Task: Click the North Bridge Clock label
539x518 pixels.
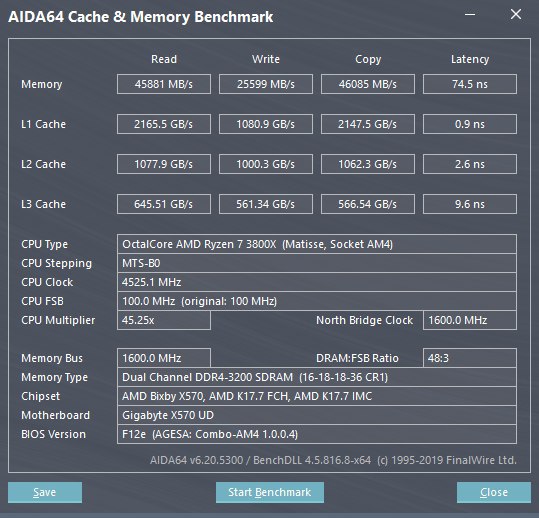Action: [x=364, y=320]
